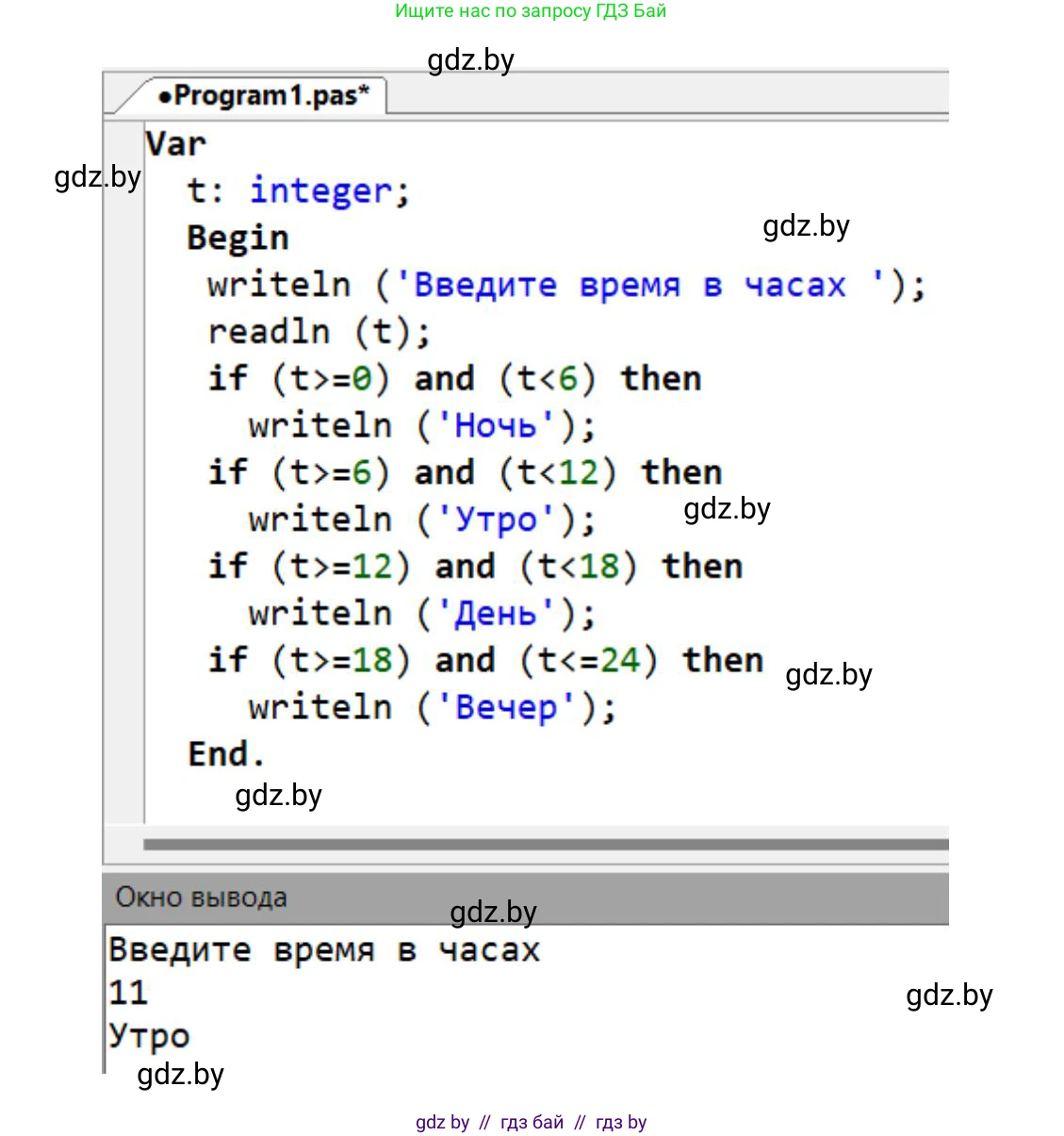Image resolution: width=1064 pixels, height=1136 pixels.
Task: Place cursor on the Begin keyword
Action: pos(237,238)
